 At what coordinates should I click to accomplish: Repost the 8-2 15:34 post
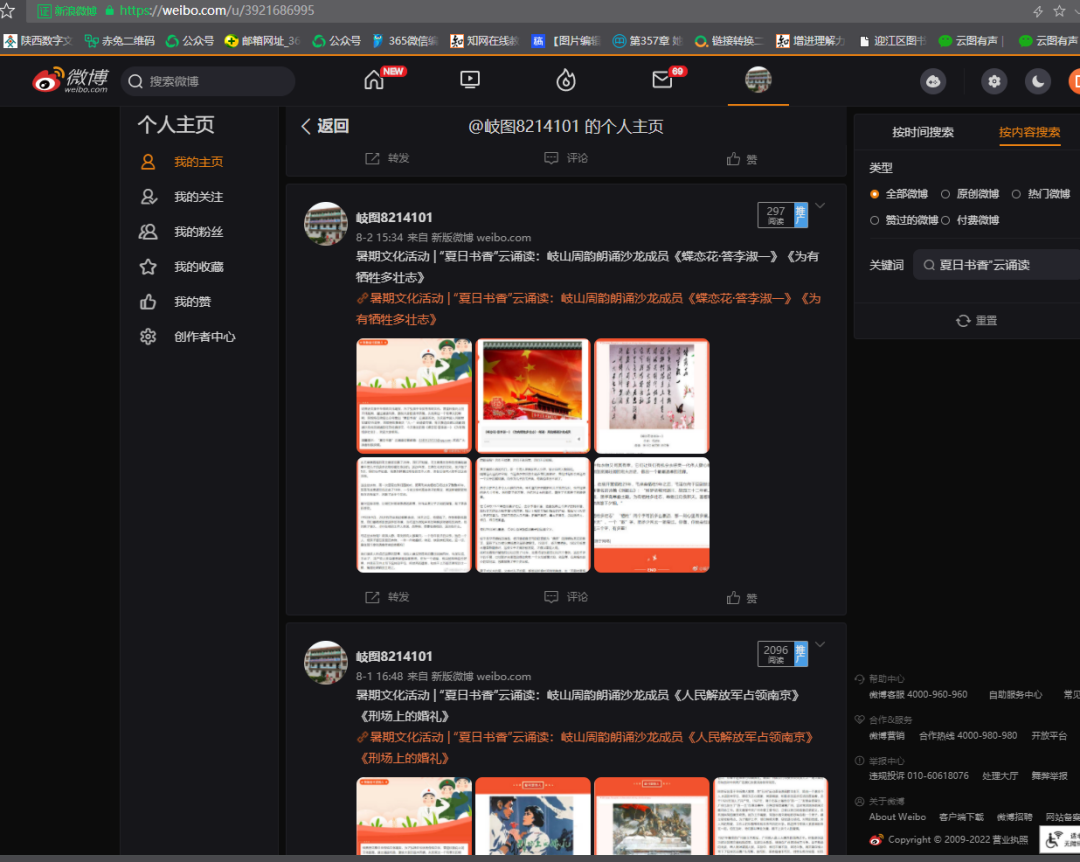387,597
